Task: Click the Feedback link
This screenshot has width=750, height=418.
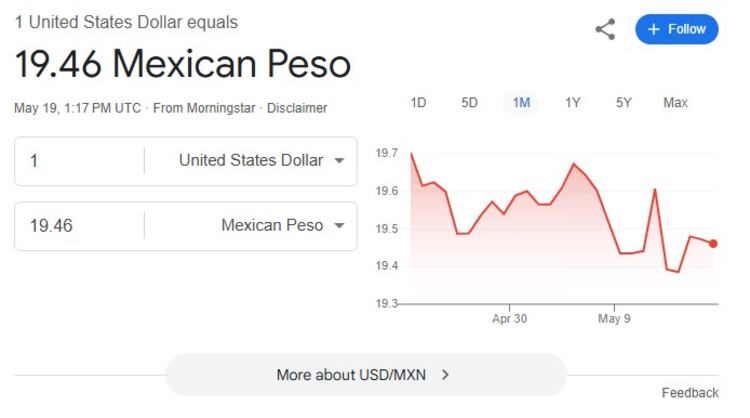Action: click(690, 393)
